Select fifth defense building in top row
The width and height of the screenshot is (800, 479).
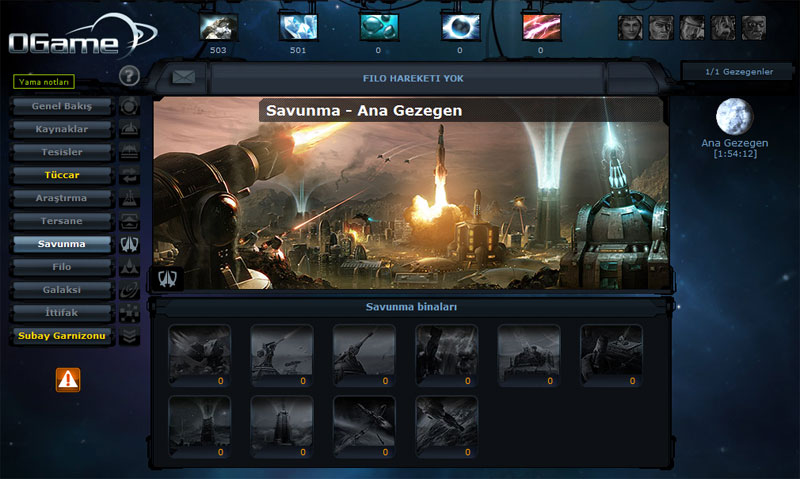click(529, 356)
